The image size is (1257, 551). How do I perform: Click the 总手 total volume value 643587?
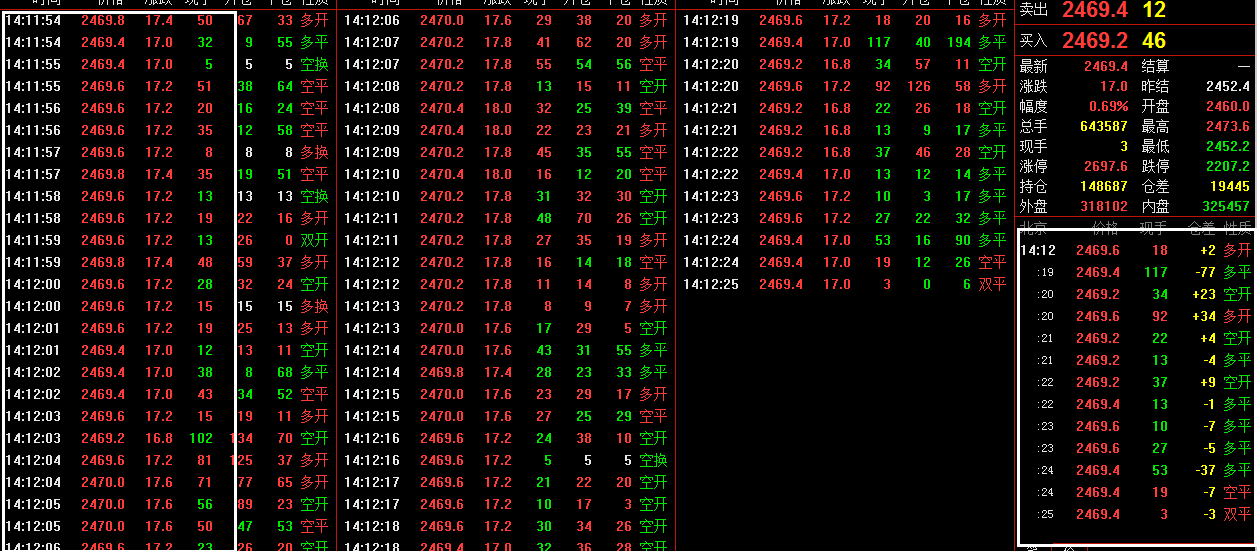[1103, 127]
